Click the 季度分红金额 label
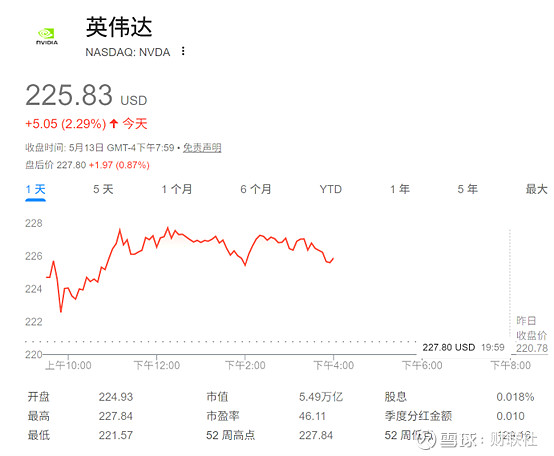The width and height of the screenshot is (554, 456). point(418,416)
